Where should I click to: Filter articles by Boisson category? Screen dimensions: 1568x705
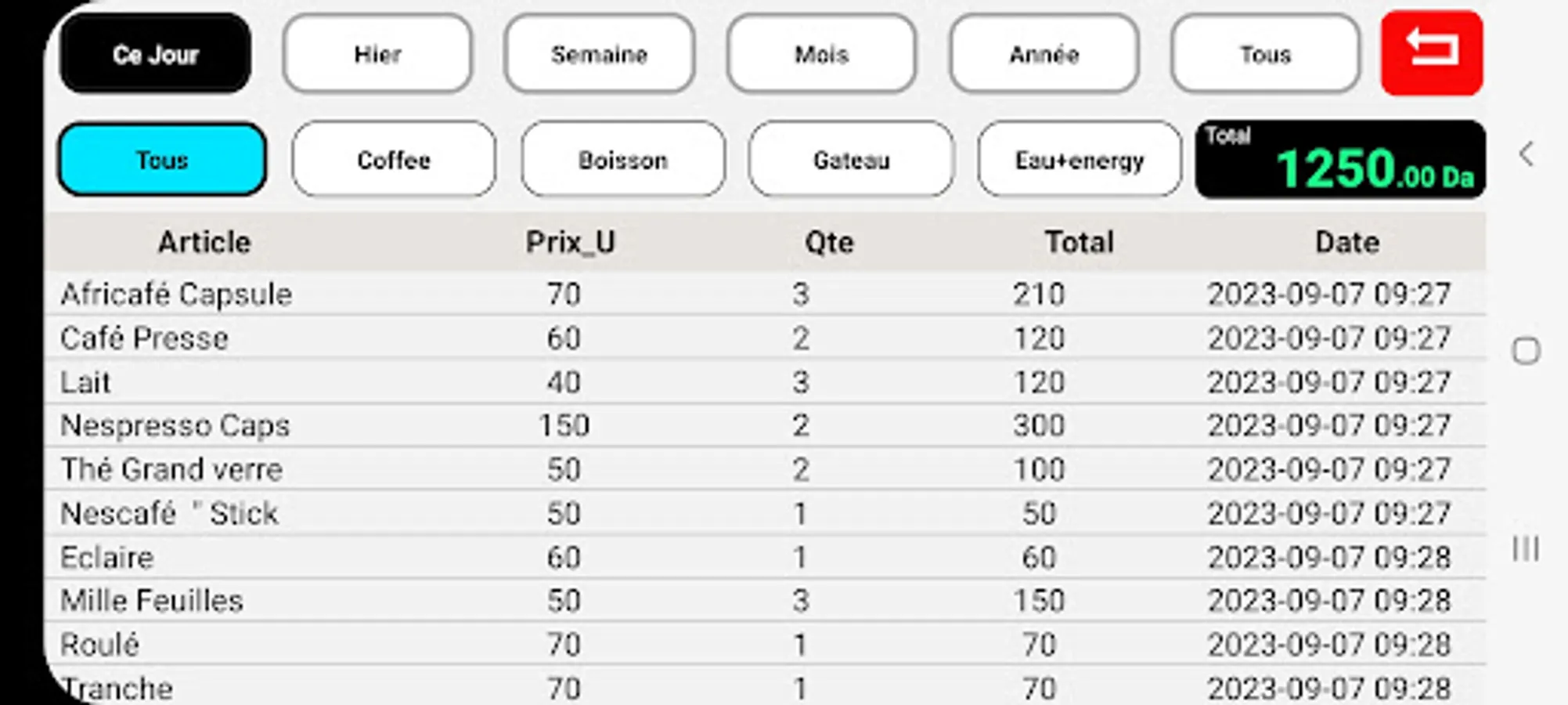point(623,160)
